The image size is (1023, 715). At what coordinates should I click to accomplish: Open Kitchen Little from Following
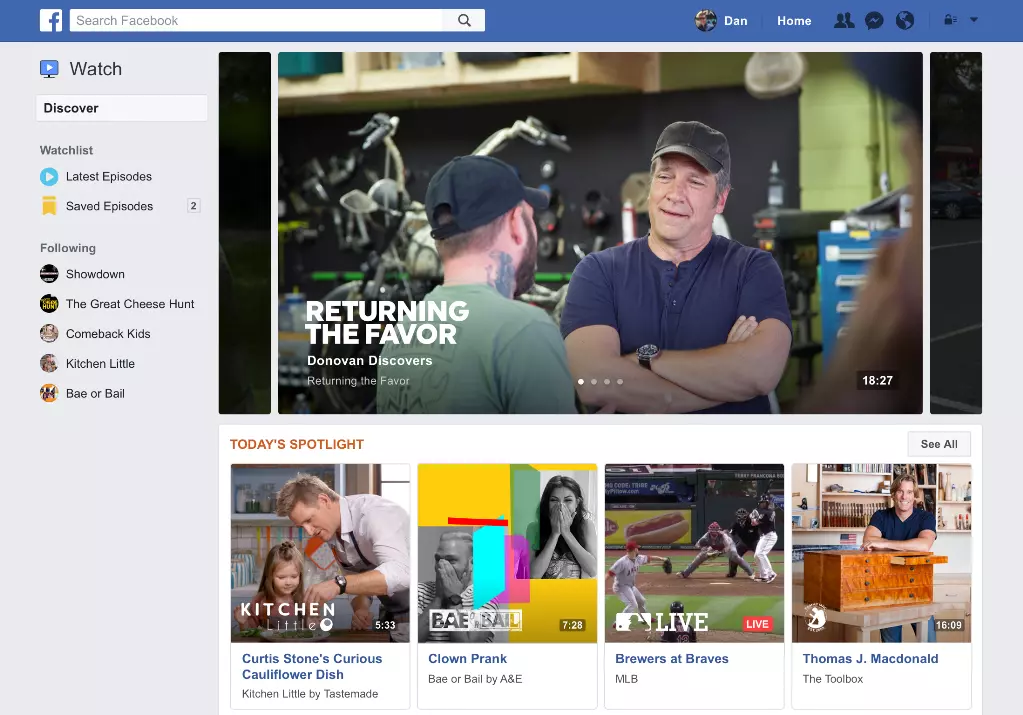(x=100, y=364)
